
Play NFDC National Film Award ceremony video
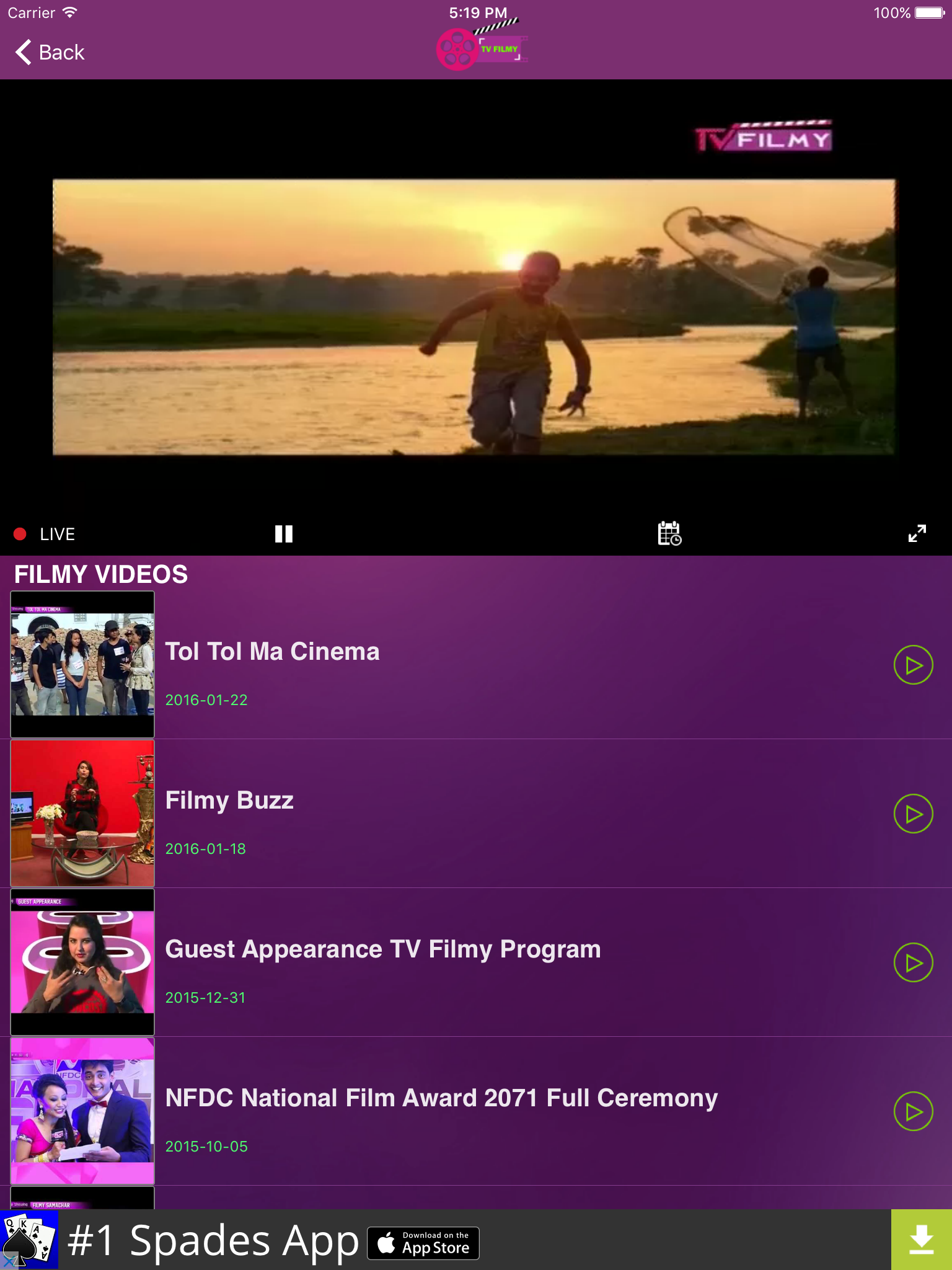913,1111
